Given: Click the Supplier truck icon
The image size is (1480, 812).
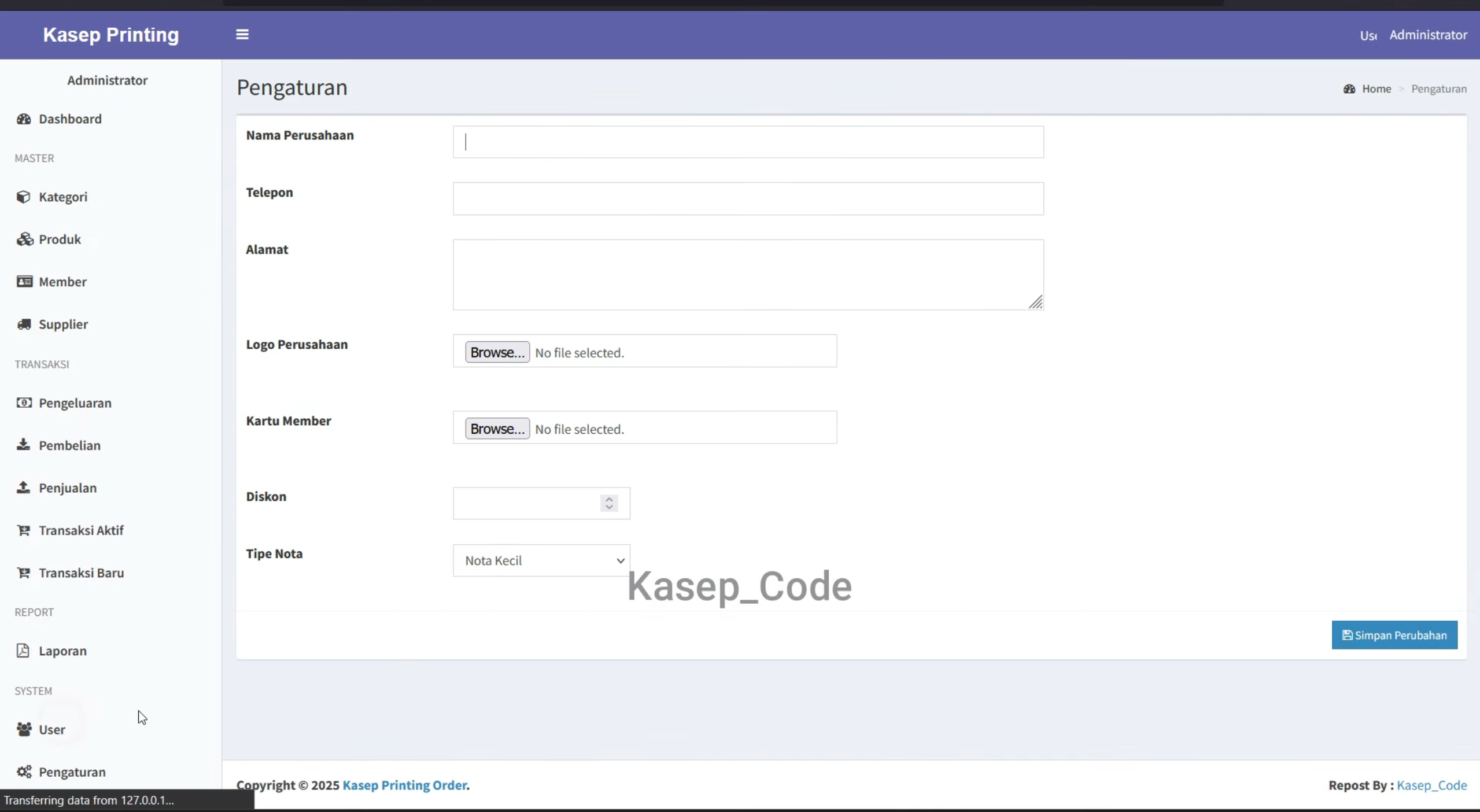Looking at the screenshot, I should click(x=24, y=324).
